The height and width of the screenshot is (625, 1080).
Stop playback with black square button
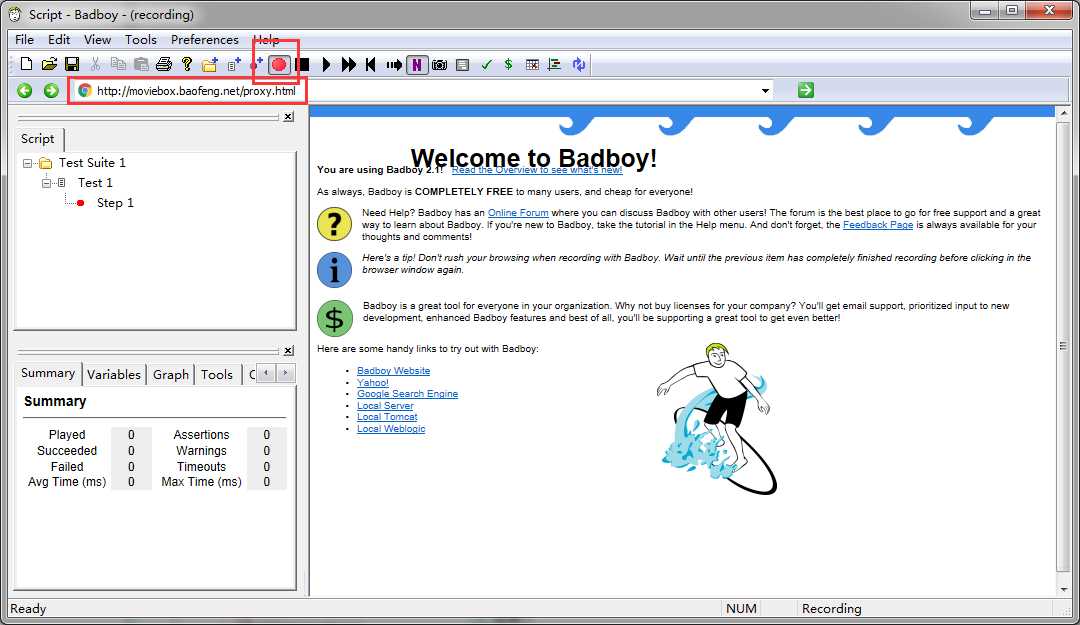(x=302, y=65)
